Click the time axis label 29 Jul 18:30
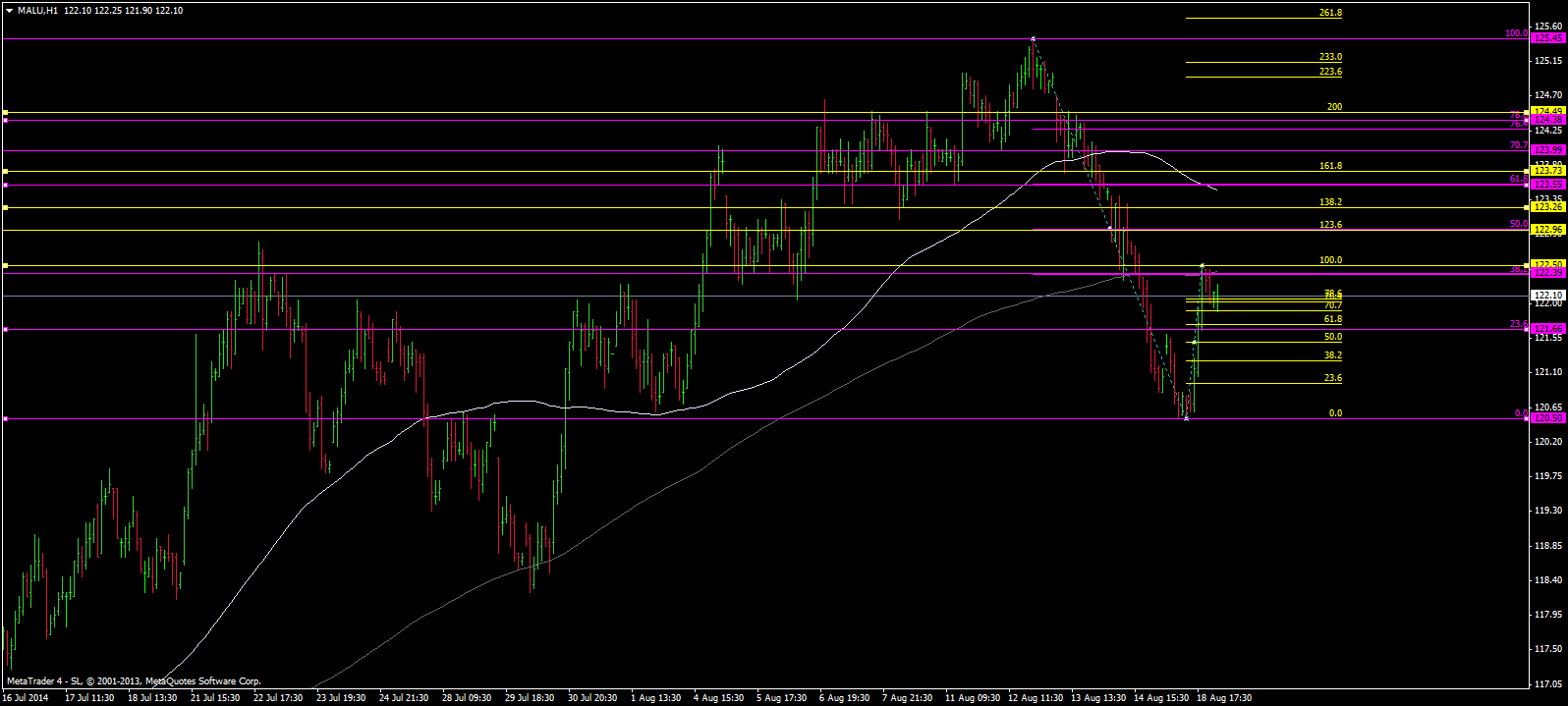The height and width of the screenshot is (706, 1568). click(530, 698)
